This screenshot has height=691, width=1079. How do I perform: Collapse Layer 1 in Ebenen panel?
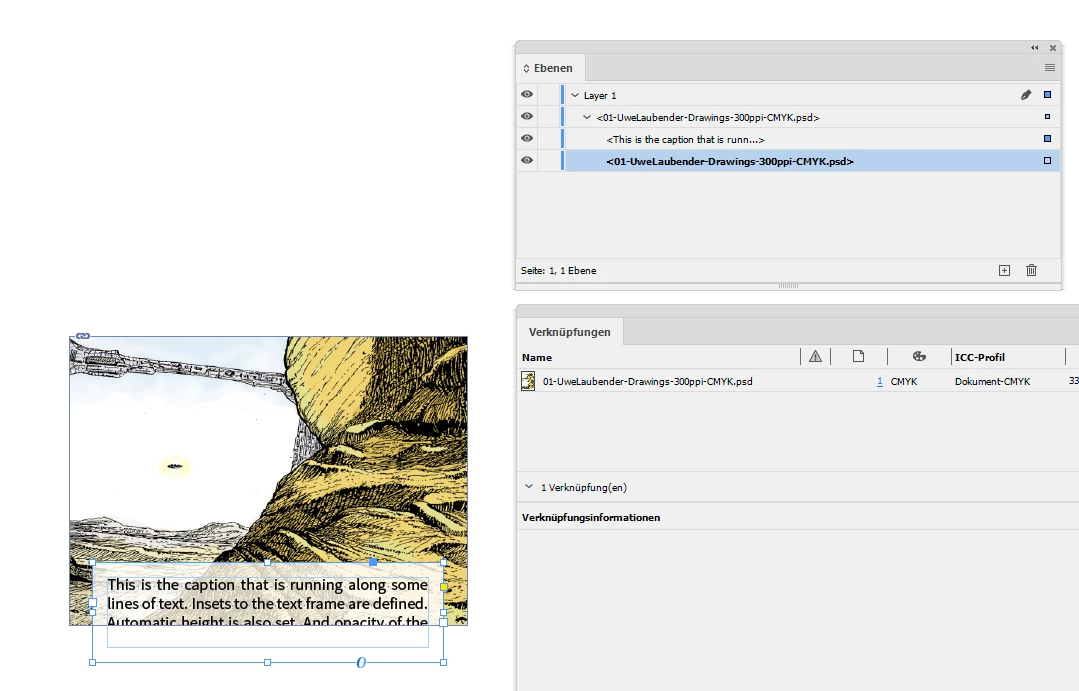[575, 96]
